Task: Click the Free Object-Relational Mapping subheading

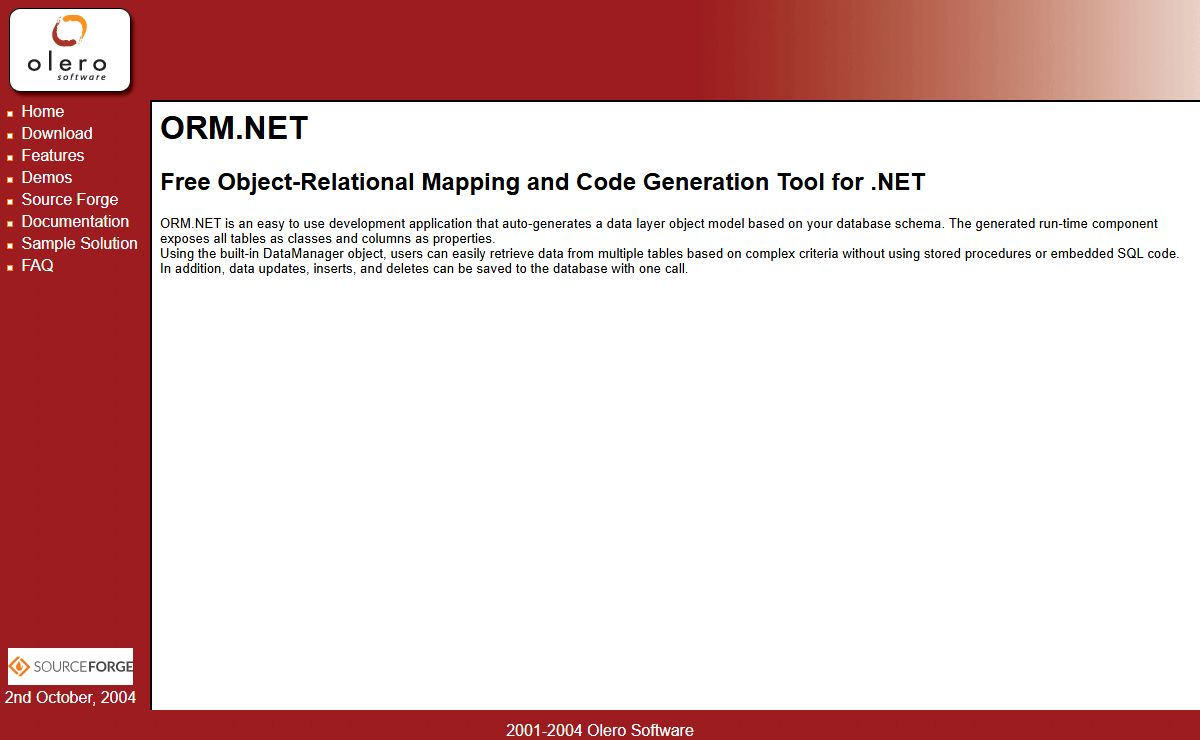Action: pyautogui.click(x=543, y=182)
